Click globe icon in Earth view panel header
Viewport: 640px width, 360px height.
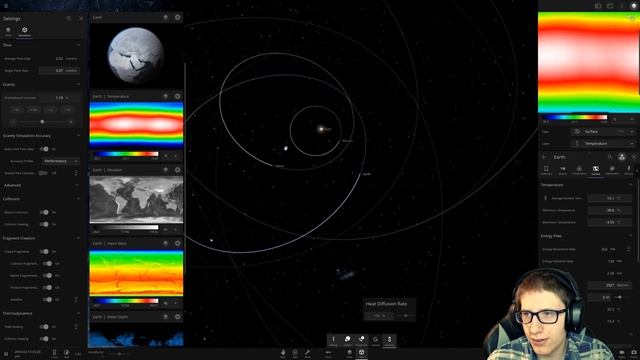[x=166, y=17]
